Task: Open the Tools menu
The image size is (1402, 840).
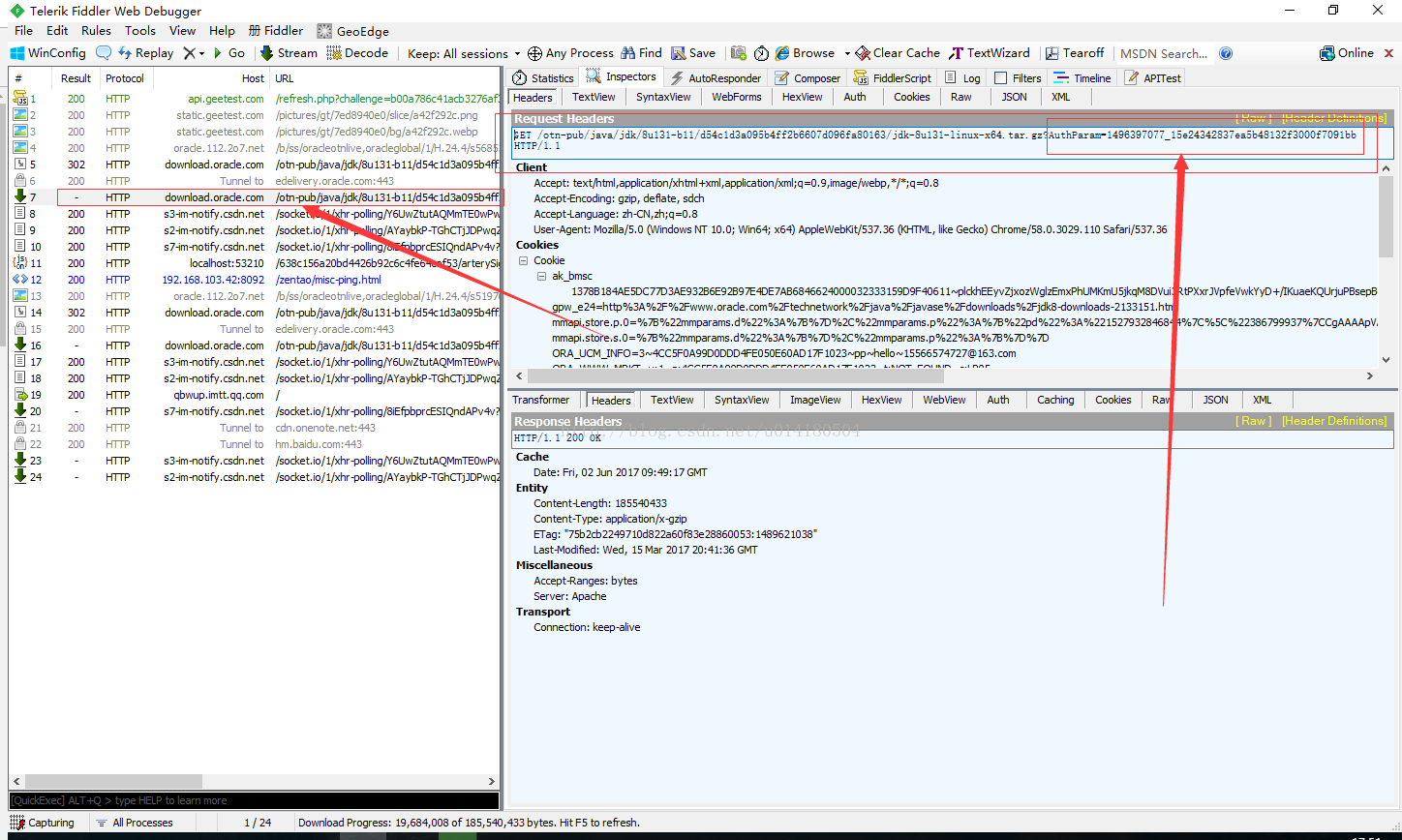Action: 139,30
